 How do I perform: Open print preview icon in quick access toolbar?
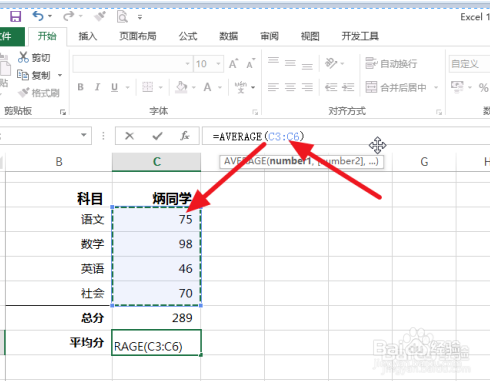(122, 16)
